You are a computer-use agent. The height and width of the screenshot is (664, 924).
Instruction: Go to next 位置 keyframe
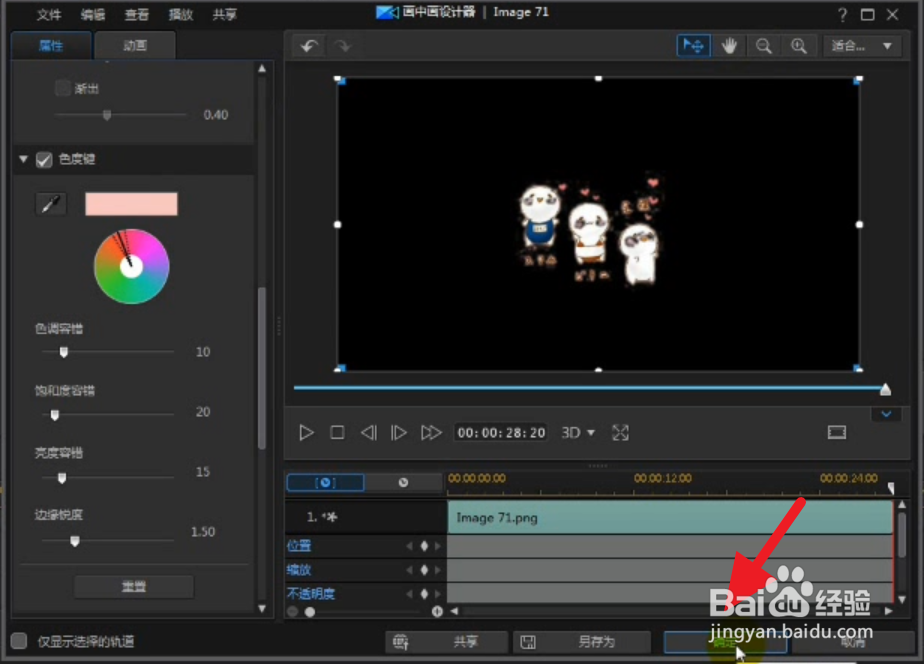[x=438, y=546]
